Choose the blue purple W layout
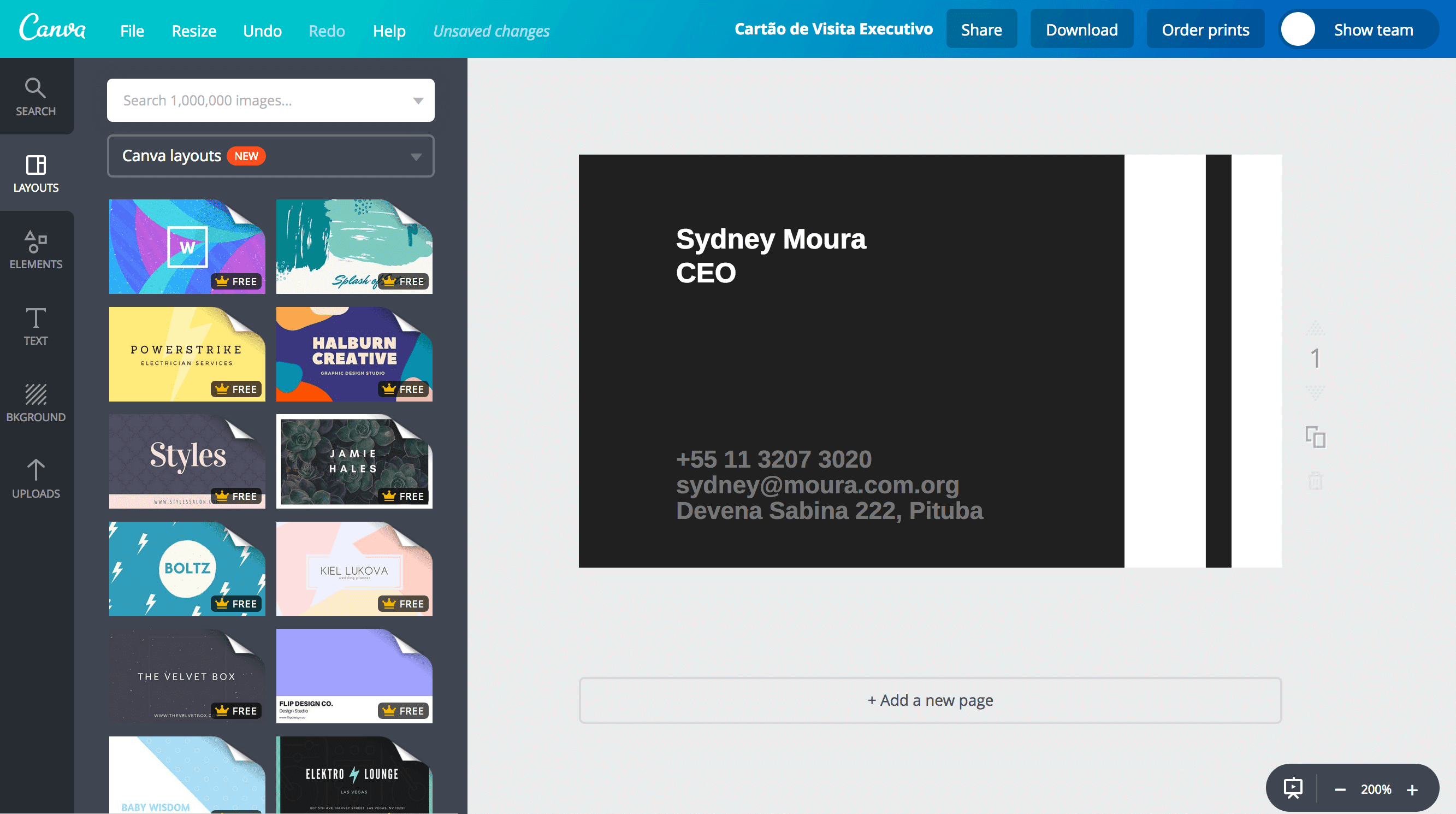Viewport: 1456px width, 814px height. click(x=187, y=246)
